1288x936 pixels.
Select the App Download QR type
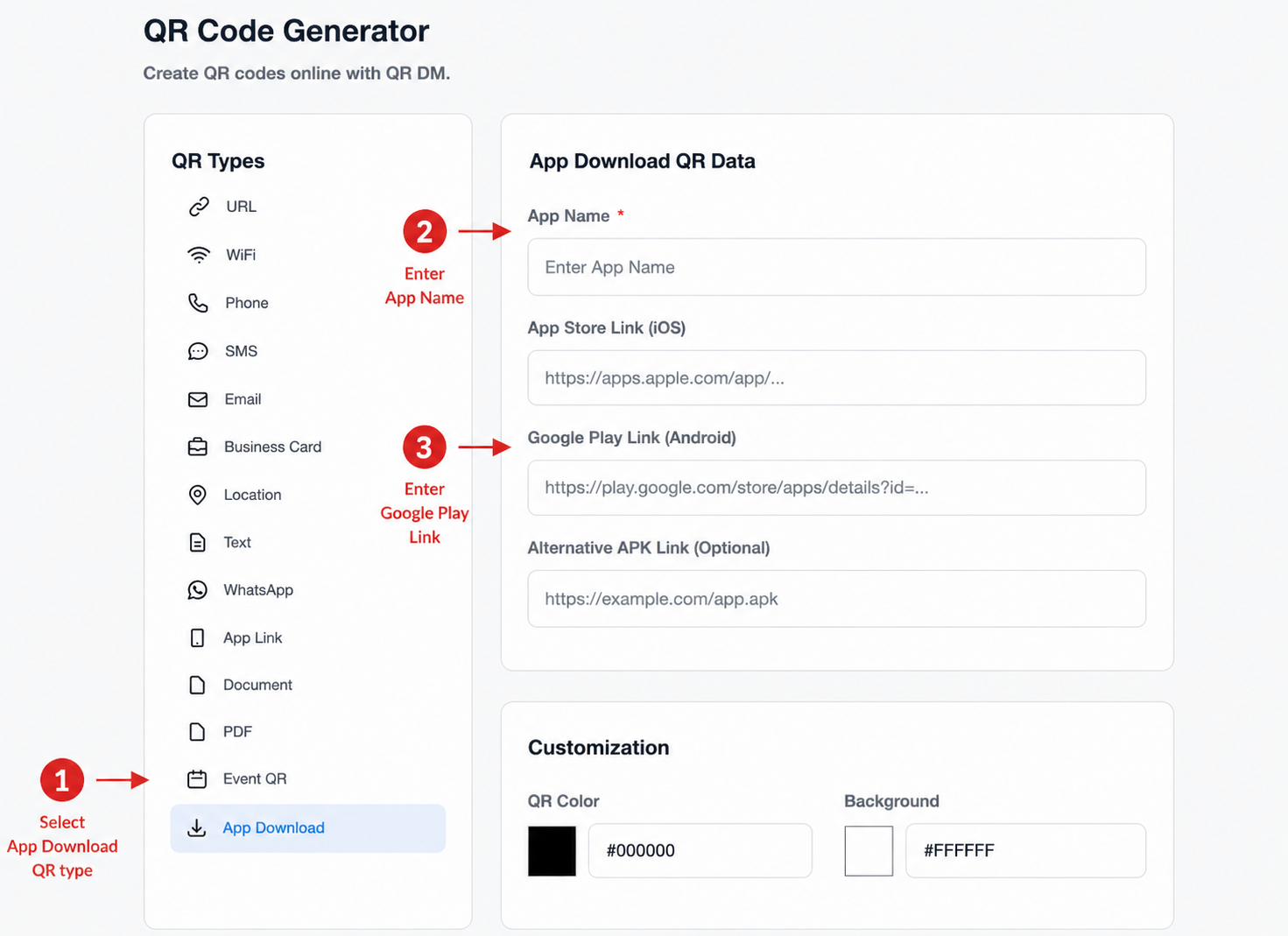[x=308, y=828]
